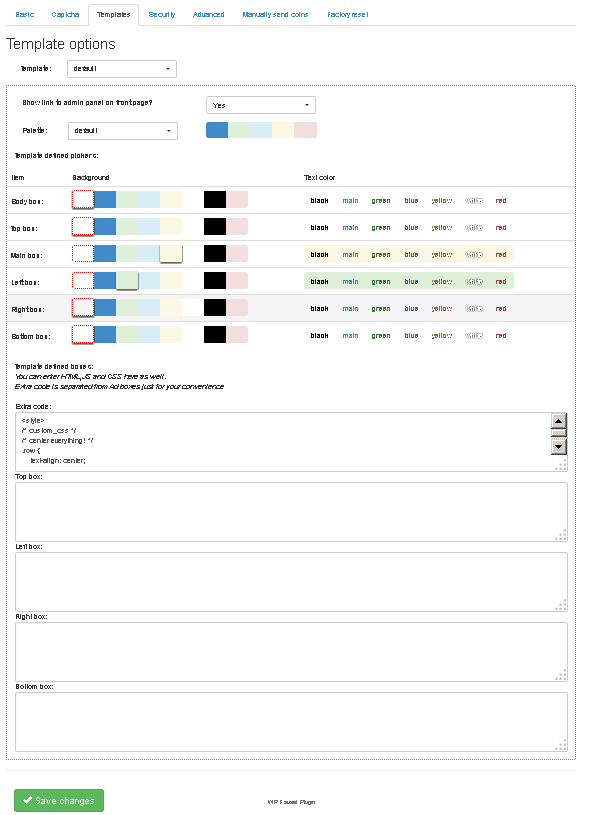
Task: Set Bottom box text color to red
Action: click(501, 336)
